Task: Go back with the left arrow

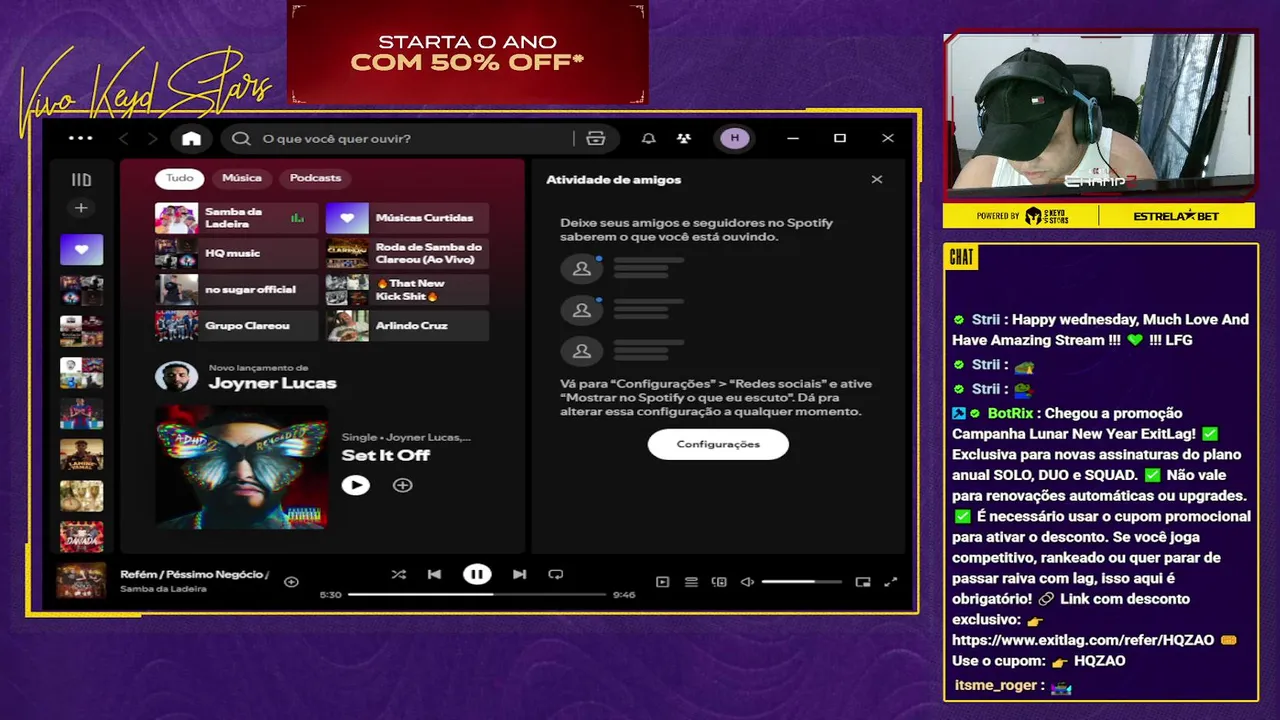Action: pos(124,138)
